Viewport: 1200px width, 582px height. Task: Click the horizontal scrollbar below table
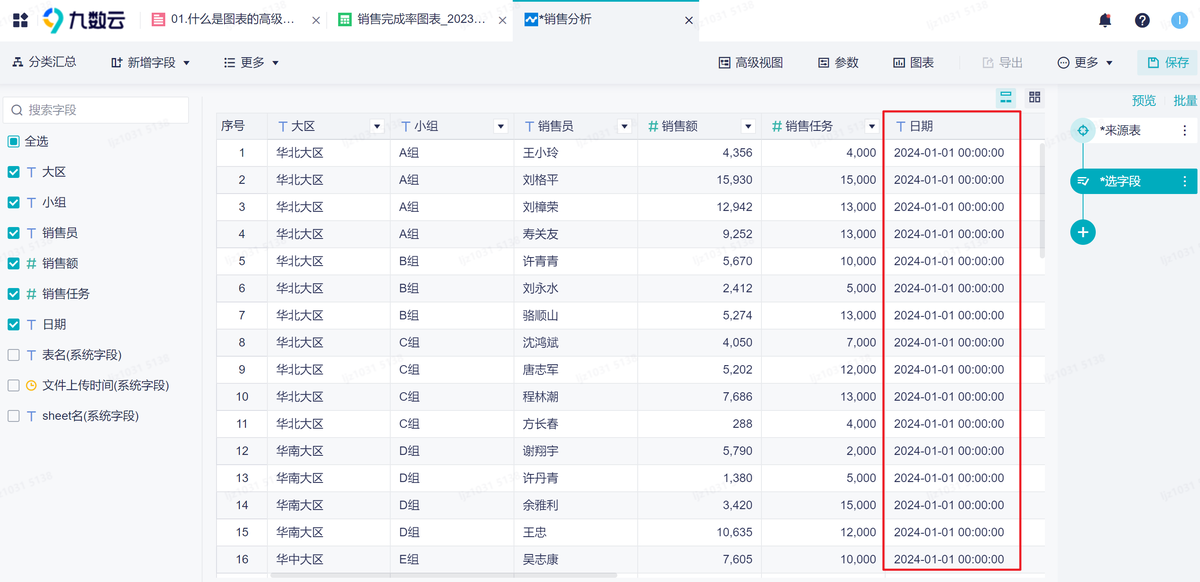(x=445, y=575)
